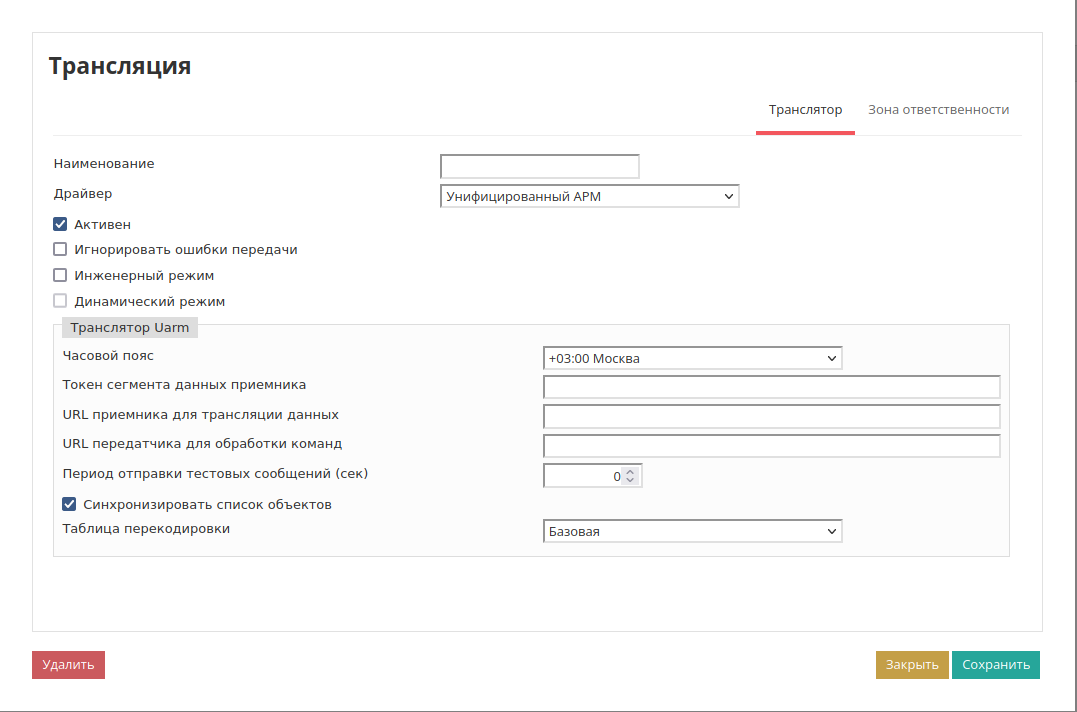Screen dimensions: 1077x712
Task: Click the Драйвер label text
Action: point(82,194)
